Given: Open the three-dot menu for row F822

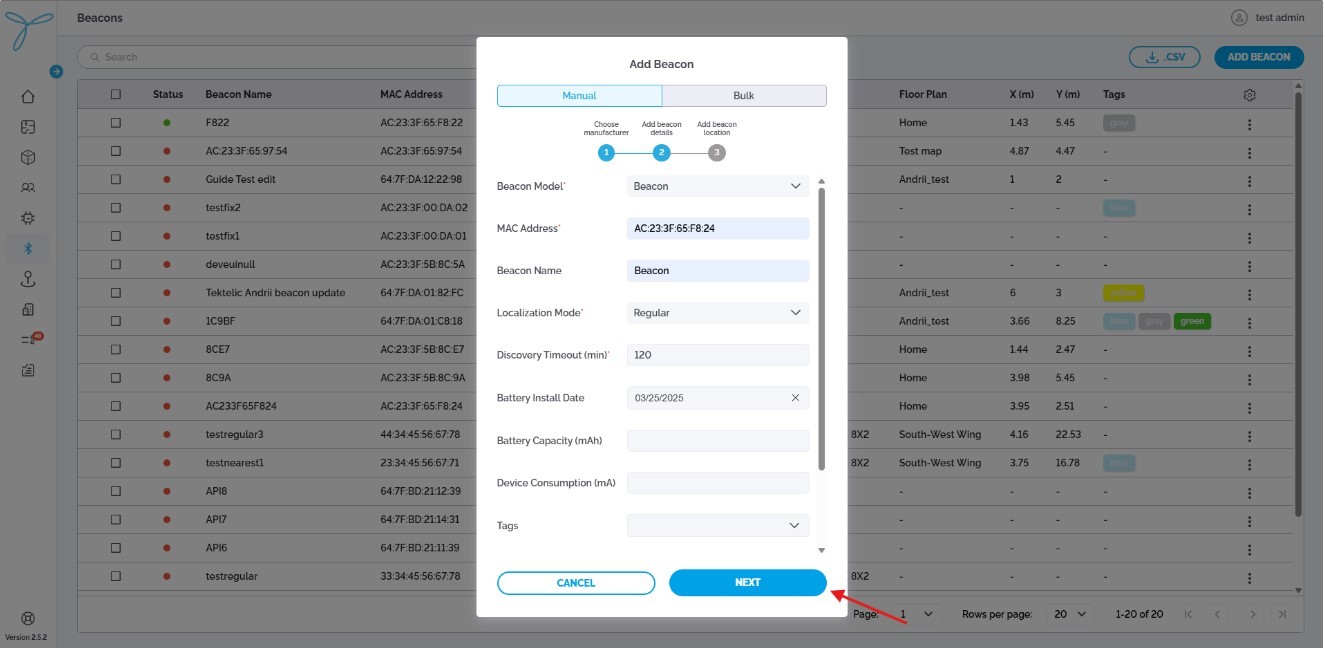Looking at the screenshot, I should click(1249, 124).
